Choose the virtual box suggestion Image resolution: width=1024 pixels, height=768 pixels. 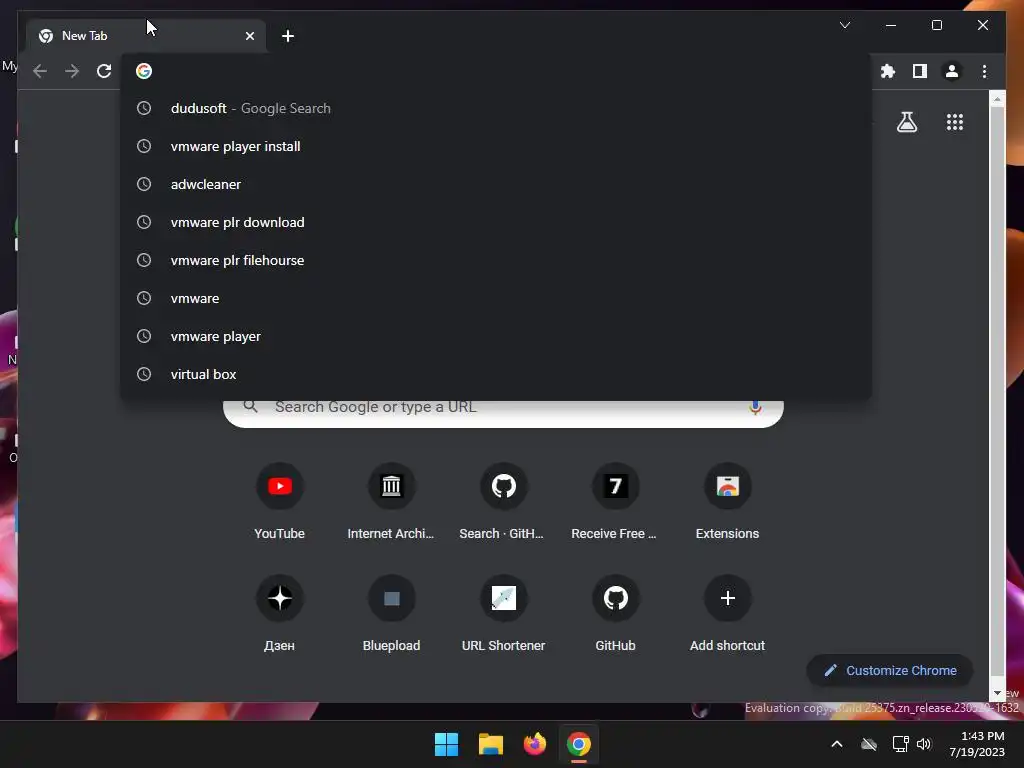(x=496, y=374)
